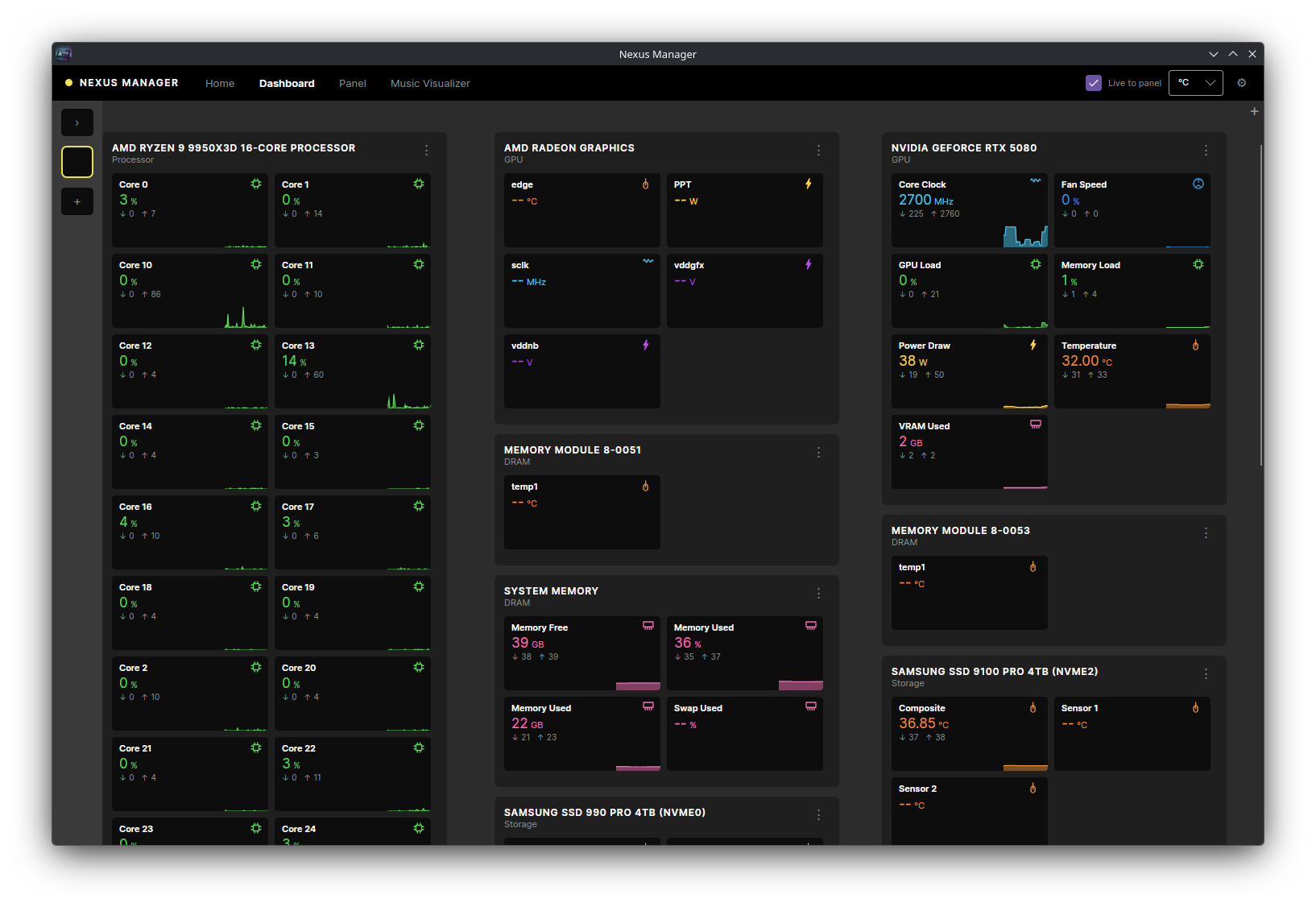Click the vddnb voltage bolt icon
The image size is (1316, 907).
coord(645,345)
